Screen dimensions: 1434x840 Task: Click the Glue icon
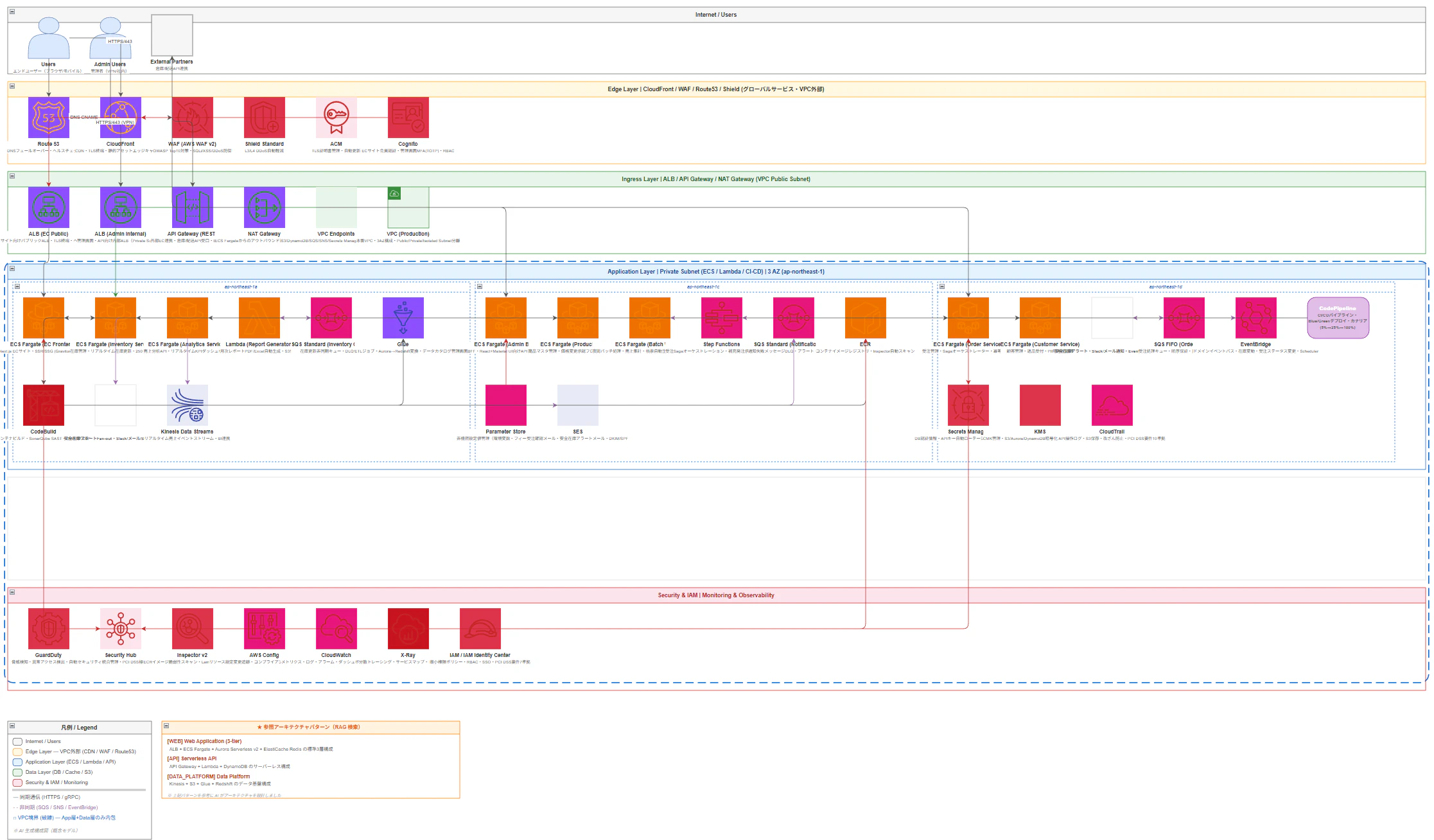pyautogui.click(x=403, y=318)
